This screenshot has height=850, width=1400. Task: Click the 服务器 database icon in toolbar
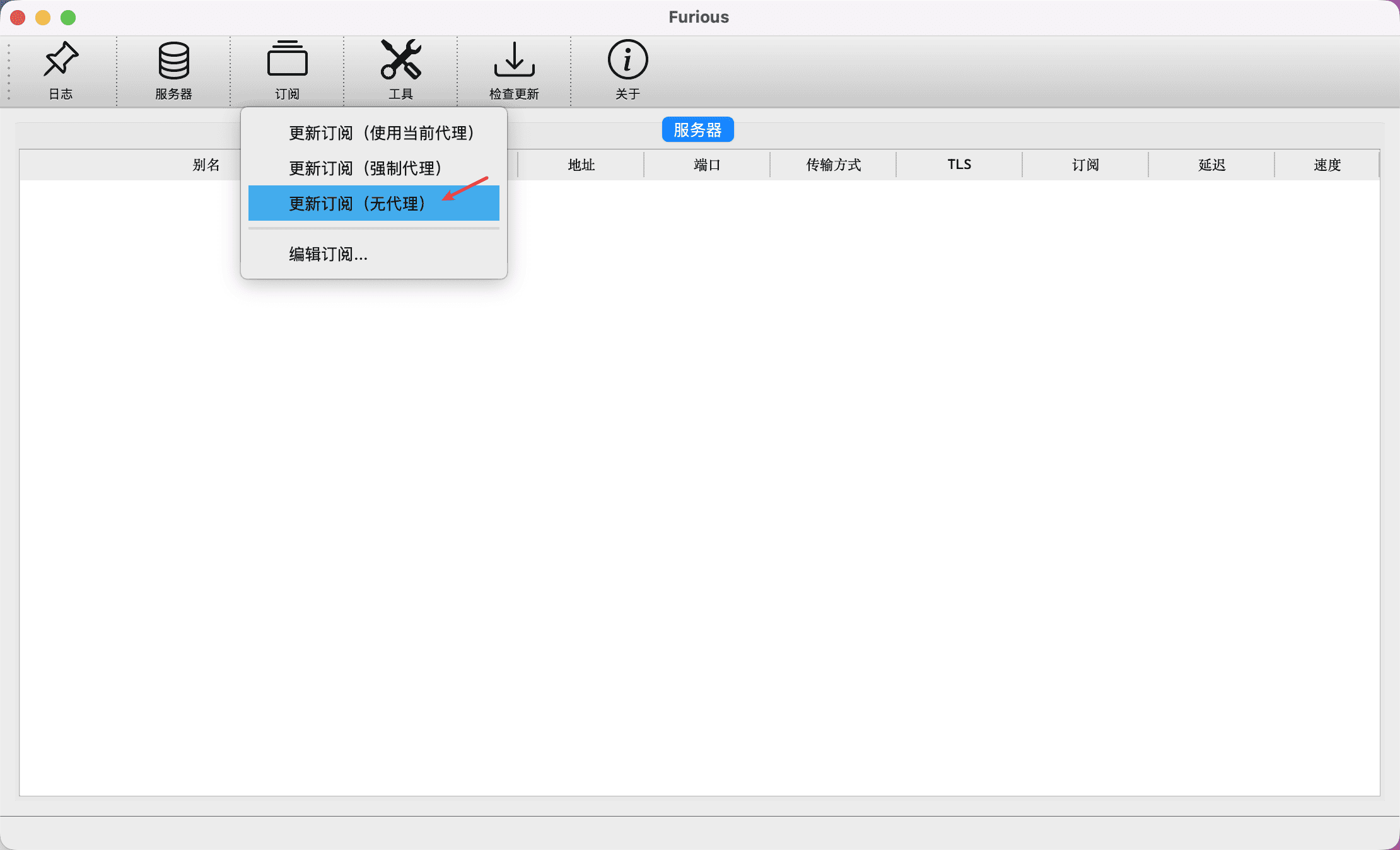[173, 61]
